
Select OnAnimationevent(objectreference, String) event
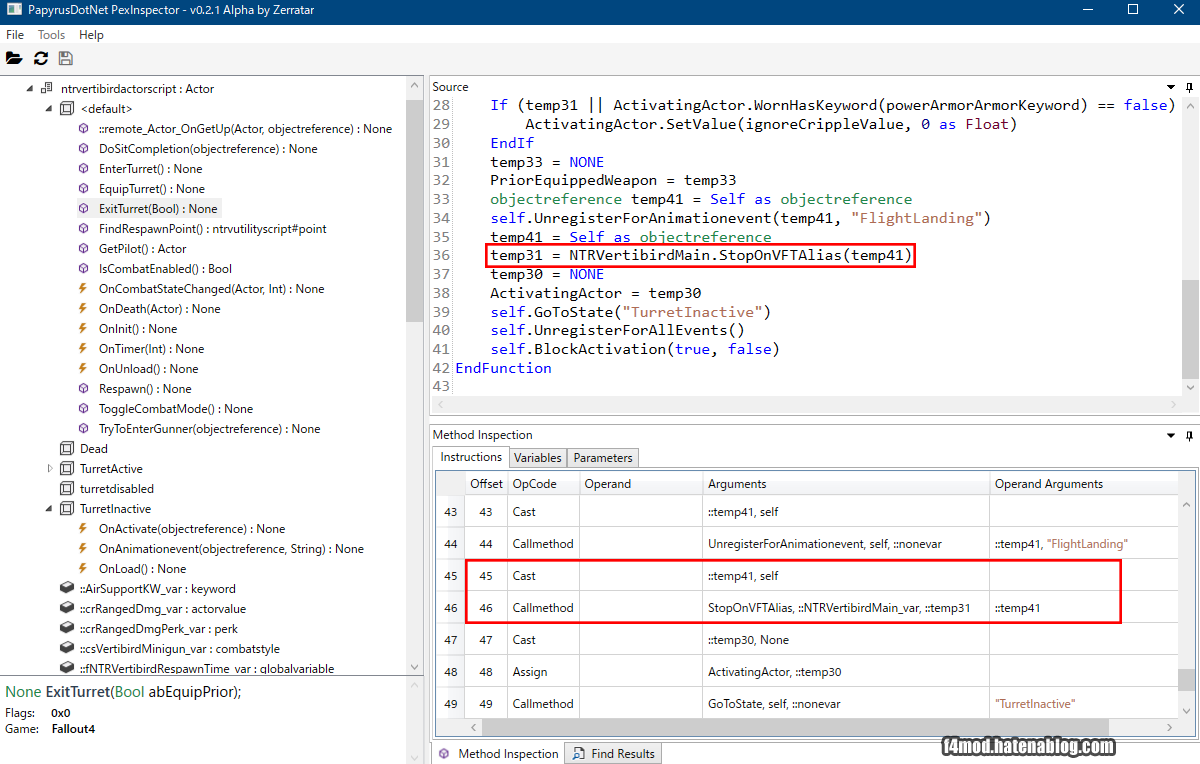click(231, 549)
